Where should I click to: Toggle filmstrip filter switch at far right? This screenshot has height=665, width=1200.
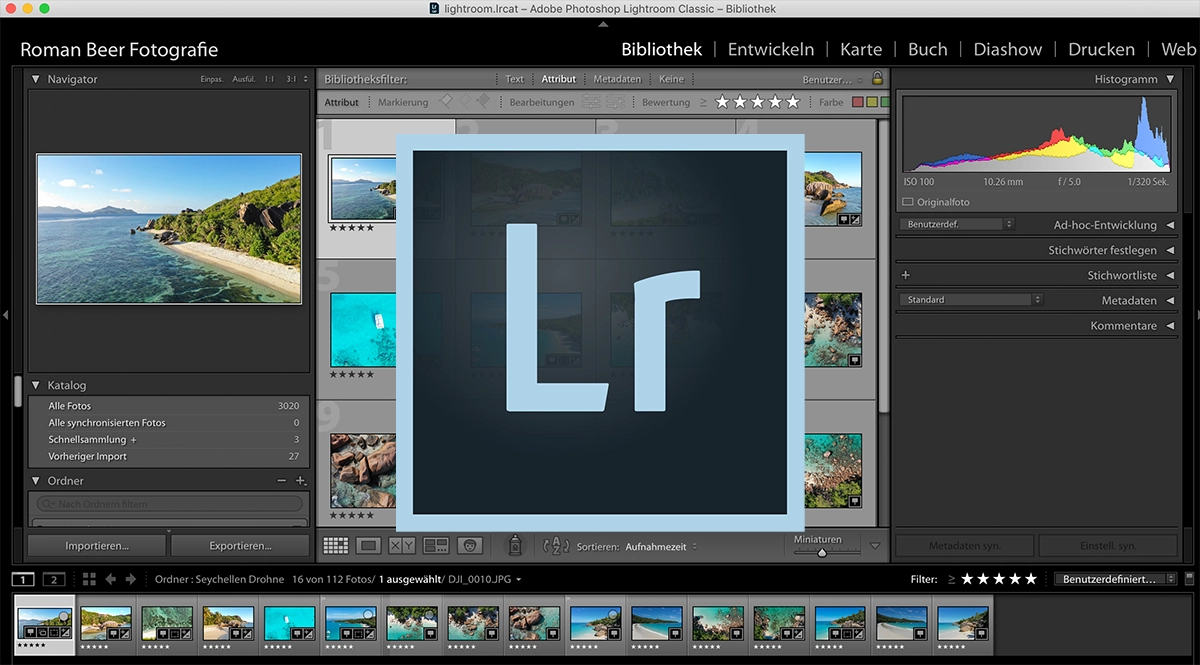(x=1189, y=578)
